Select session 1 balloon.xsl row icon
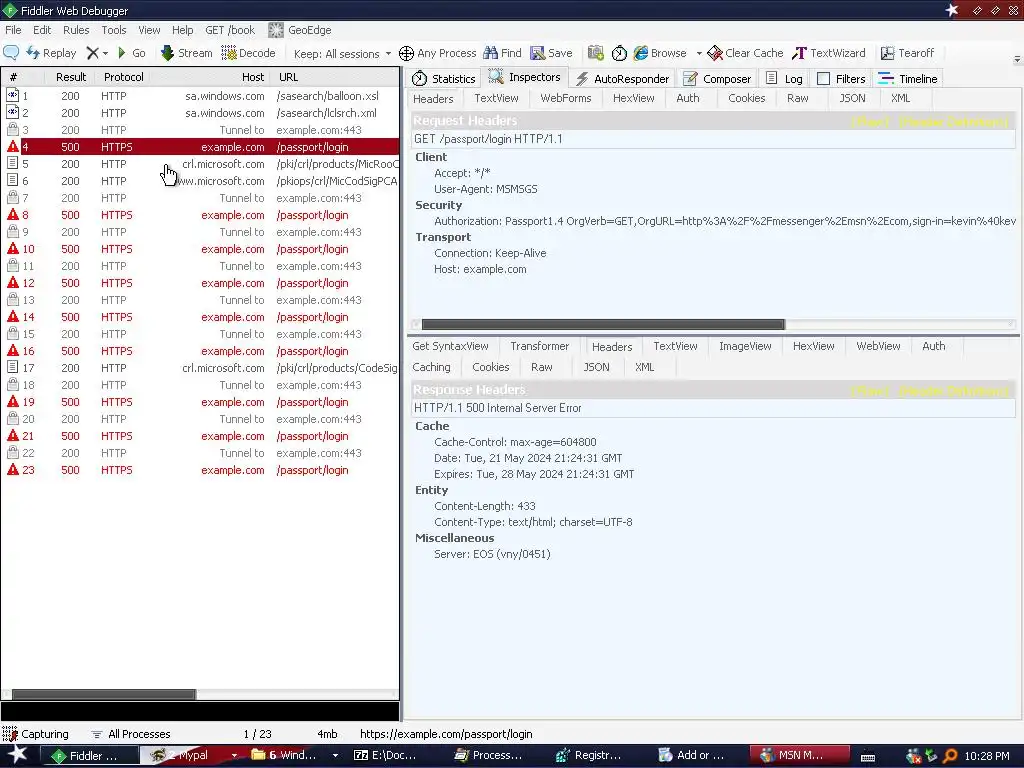The width and height of the screenshot is (1024, 768). pos(12,95)
